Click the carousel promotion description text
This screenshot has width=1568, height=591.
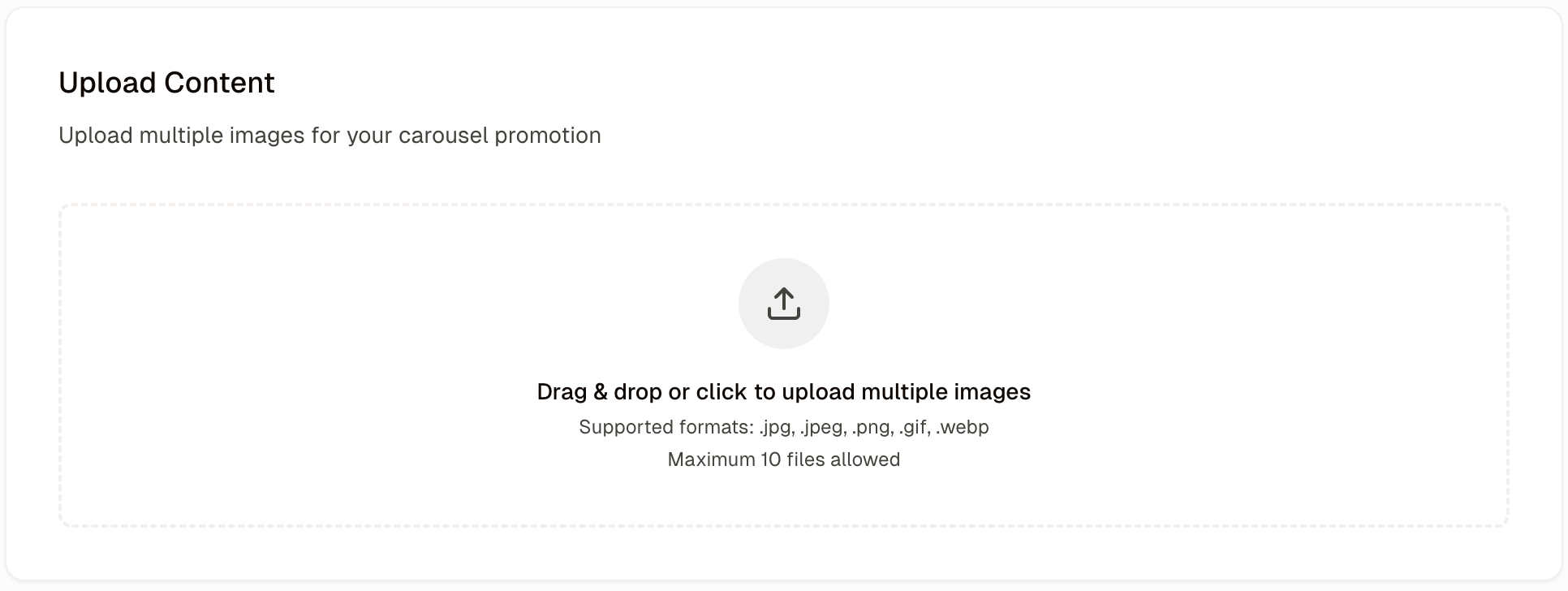tap(330, 136)
